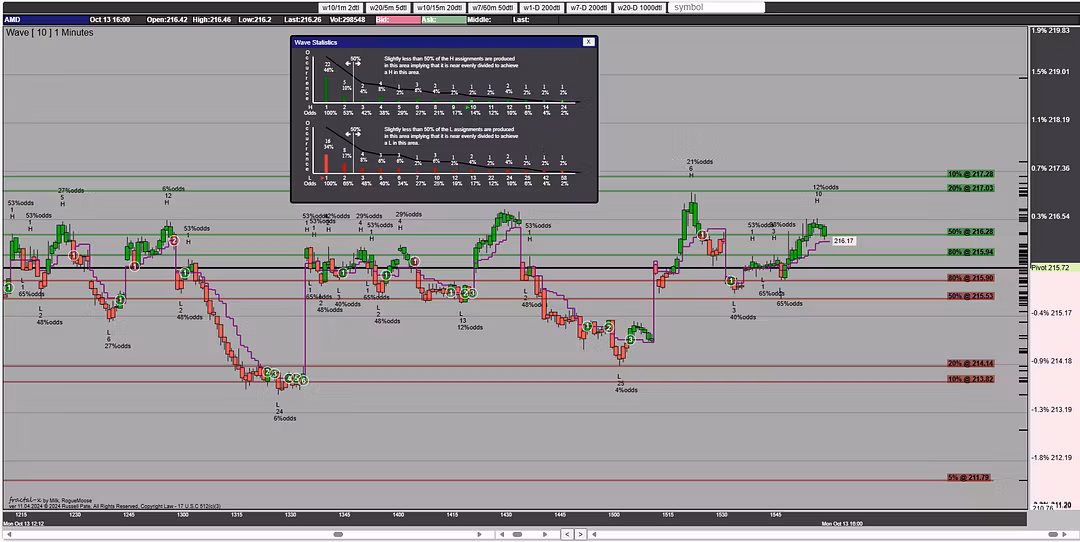Switch to w20/5m 5dtl timeframe
1080x542 pixels.
(x=389, y=7)
